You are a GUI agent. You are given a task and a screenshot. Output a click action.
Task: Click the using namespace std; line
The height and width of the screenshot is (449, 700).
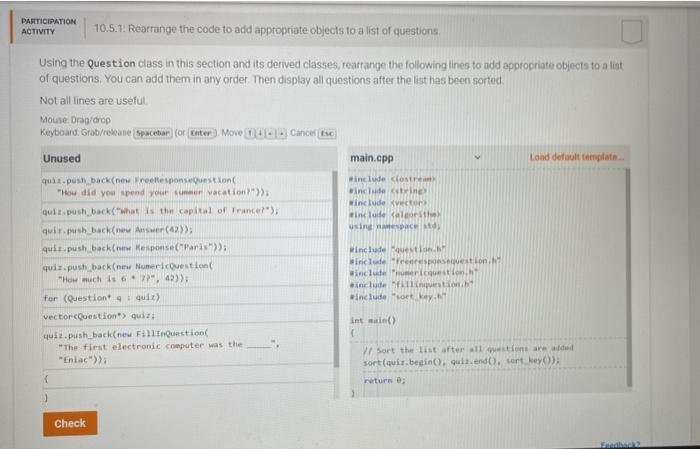395,226
